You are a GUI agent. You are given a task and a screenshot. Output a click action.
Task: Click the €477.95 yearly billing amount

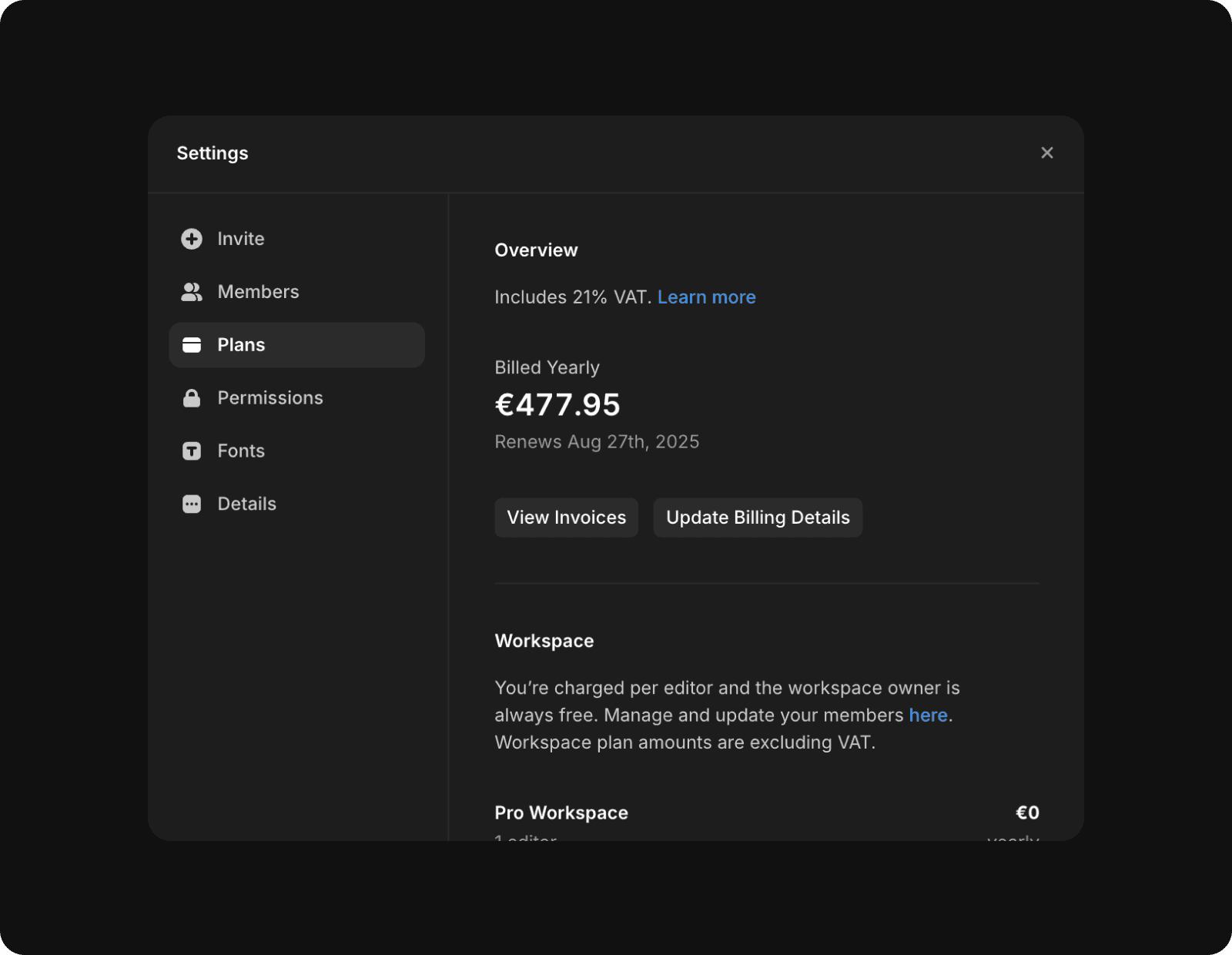point(557,405)
